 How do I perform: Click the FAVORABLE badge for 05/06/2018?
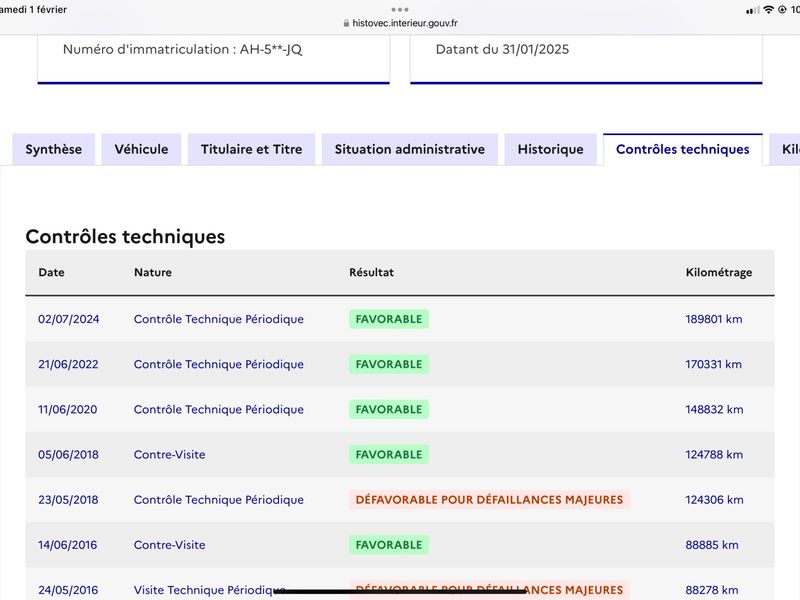[389, 455]
